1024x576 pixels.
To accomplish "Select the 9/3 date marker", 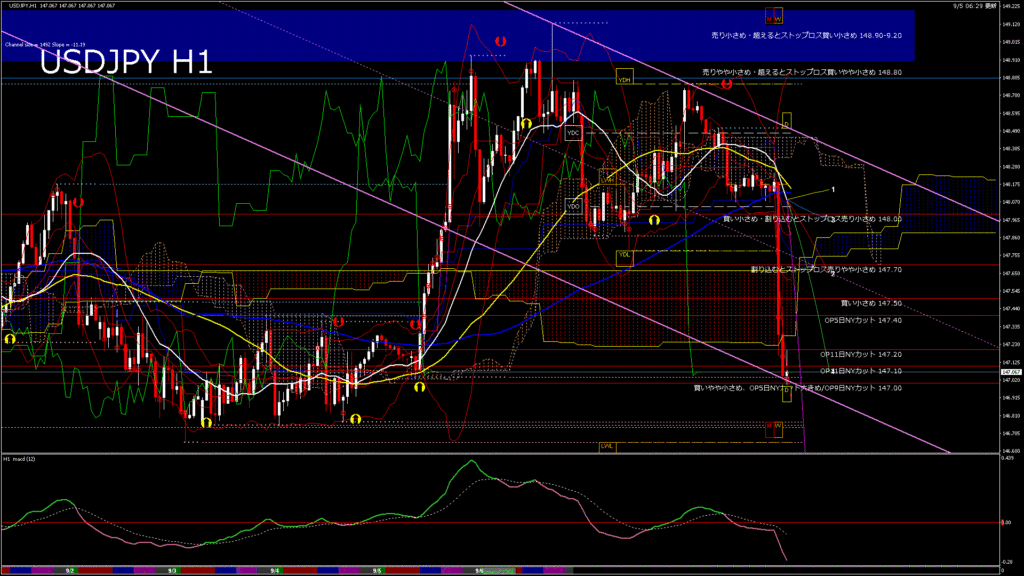I will 172,571.
